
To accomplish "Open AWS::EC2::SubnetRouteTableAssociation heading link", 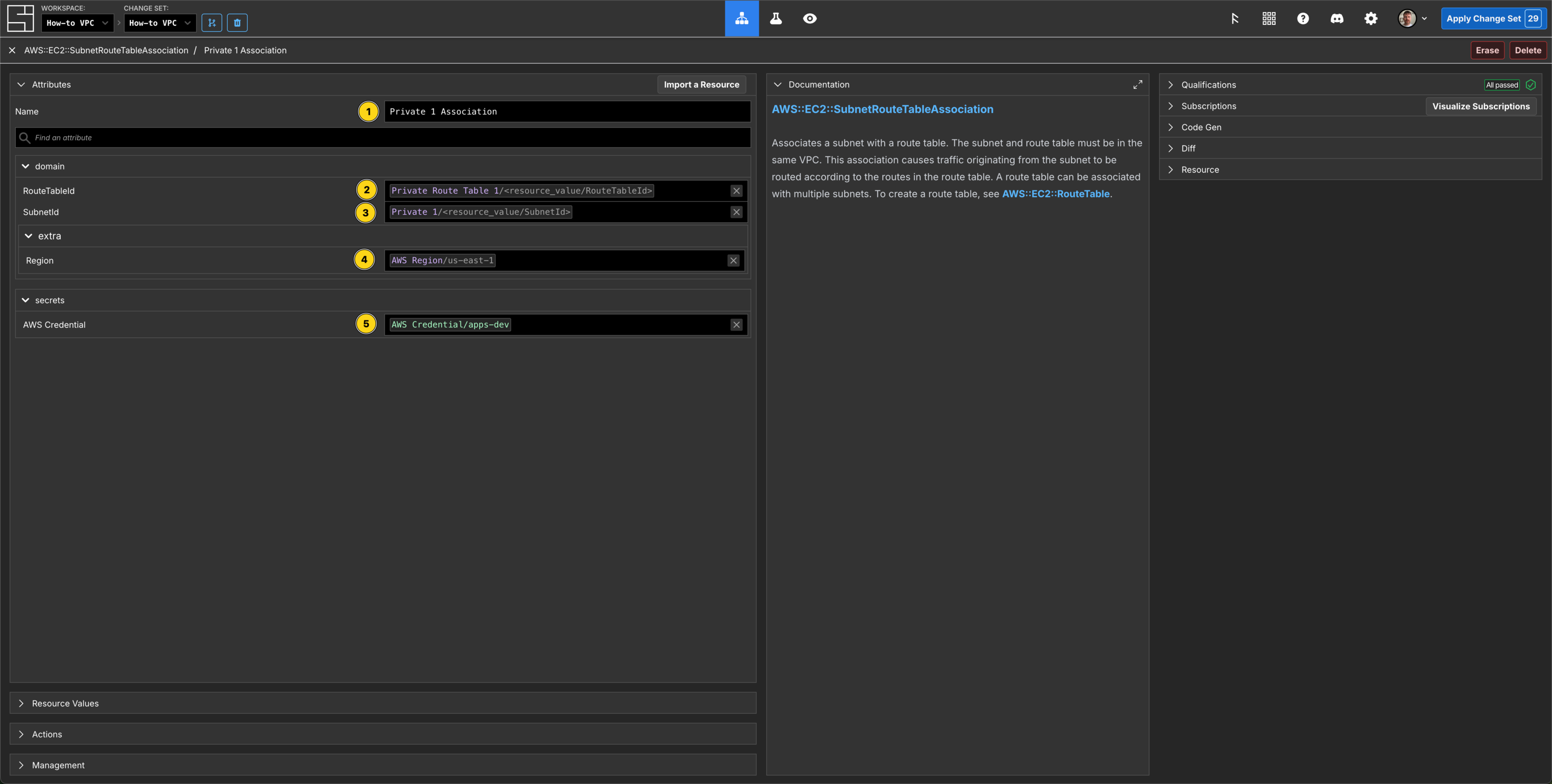I will [882, 110].
